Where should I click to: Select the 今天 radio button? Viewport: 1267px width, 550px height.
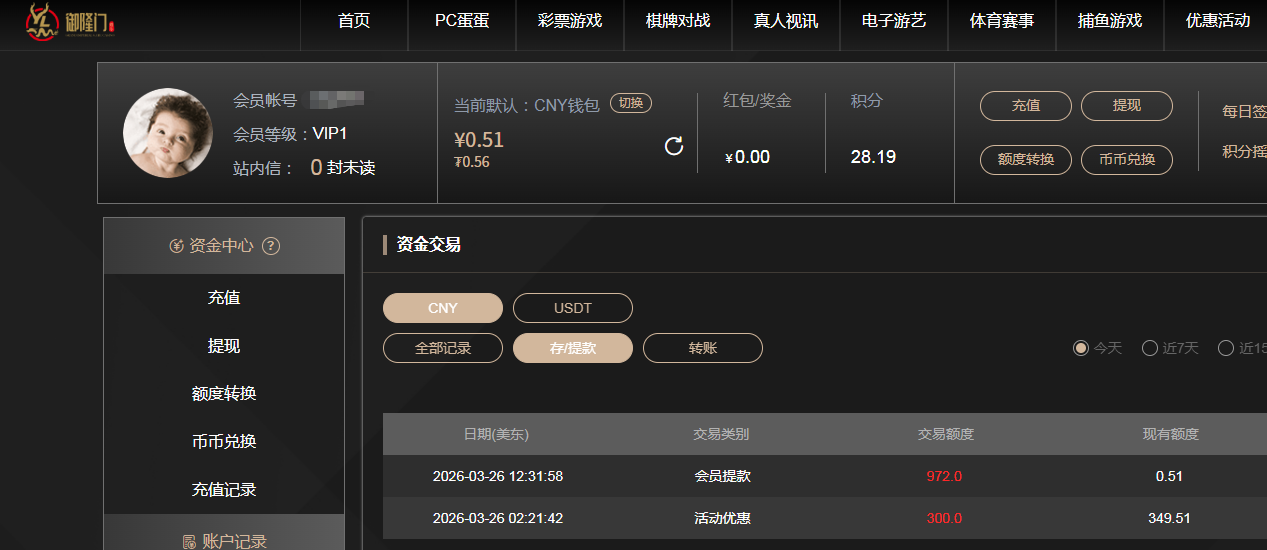pyautogui.click(x=1080, y=348)
